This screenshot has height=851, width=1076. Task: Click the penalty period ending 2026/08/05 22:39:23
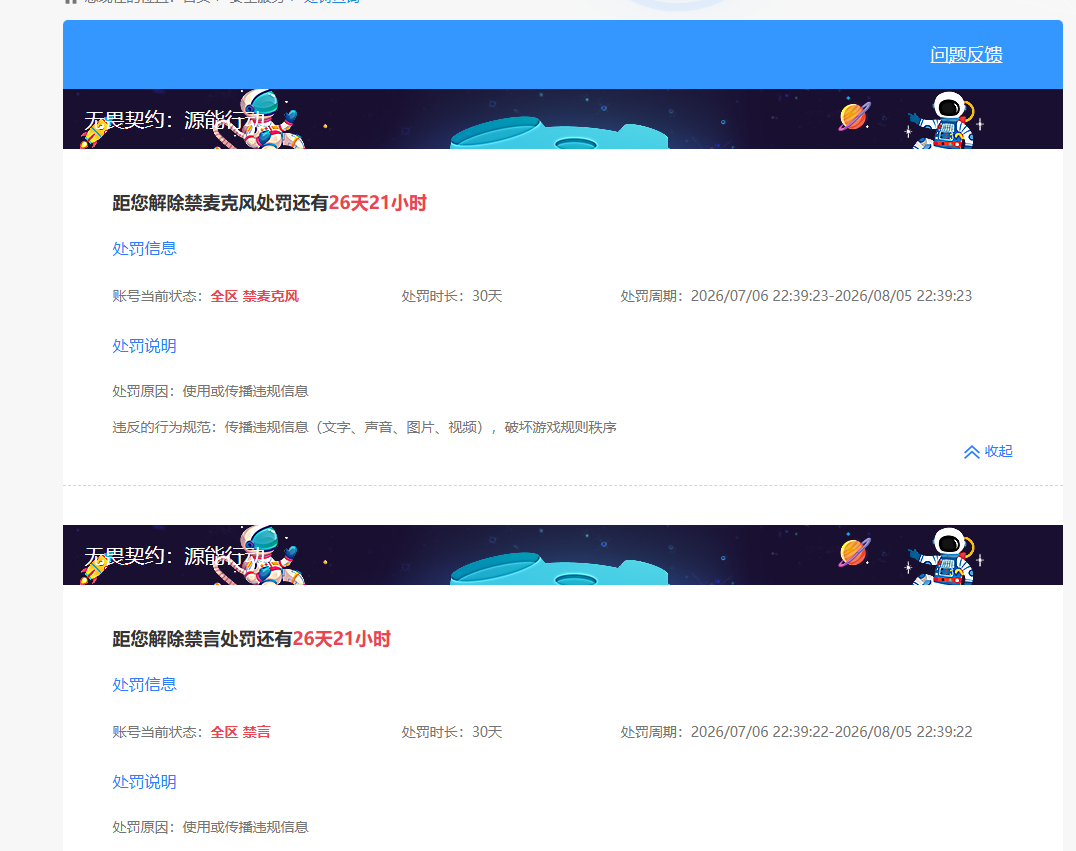(x=797, y=296)
